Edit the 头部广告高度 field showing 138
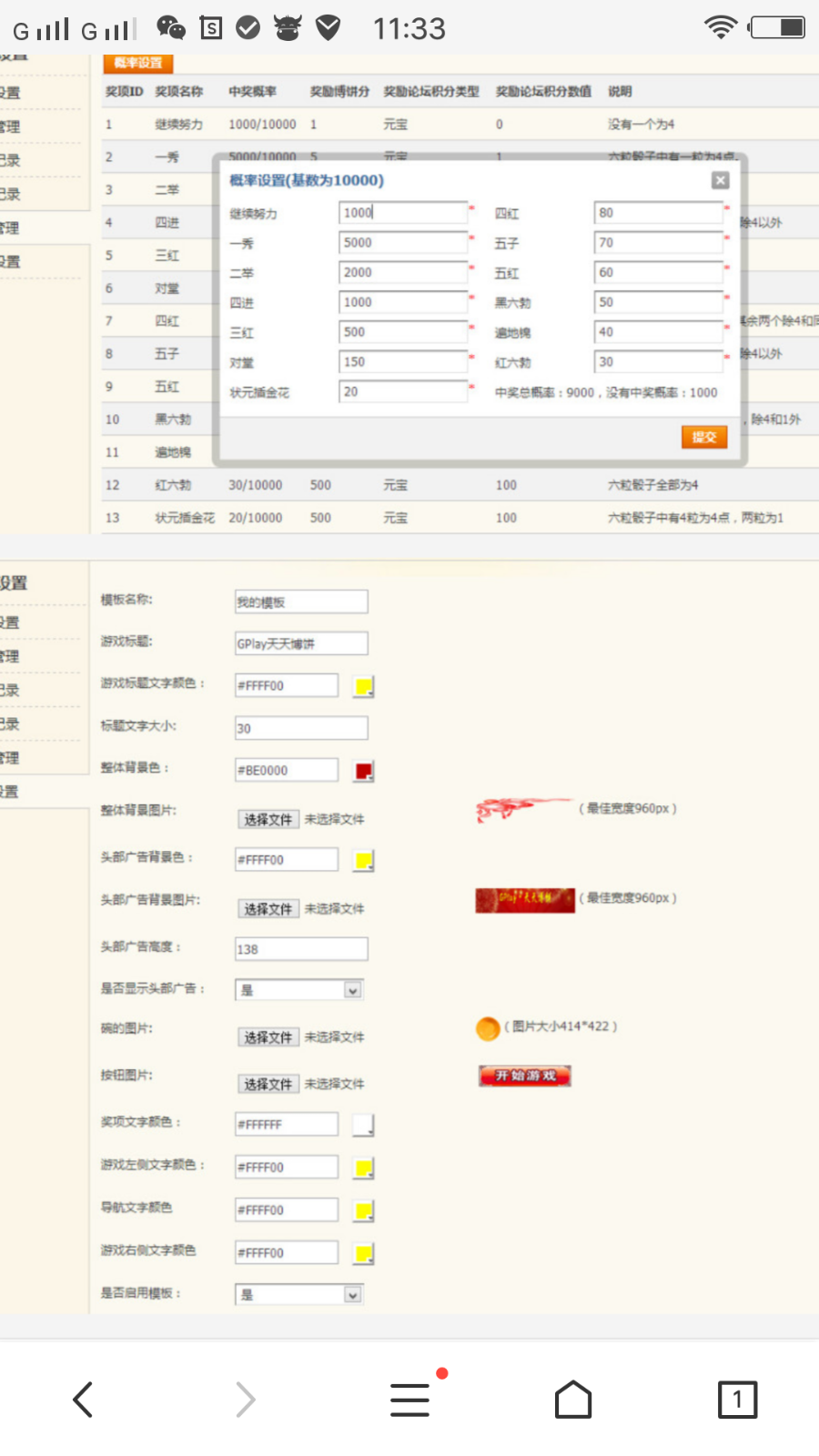Image resolution: width=819 pixels, height=1456 pixels. tap(301, 949)
